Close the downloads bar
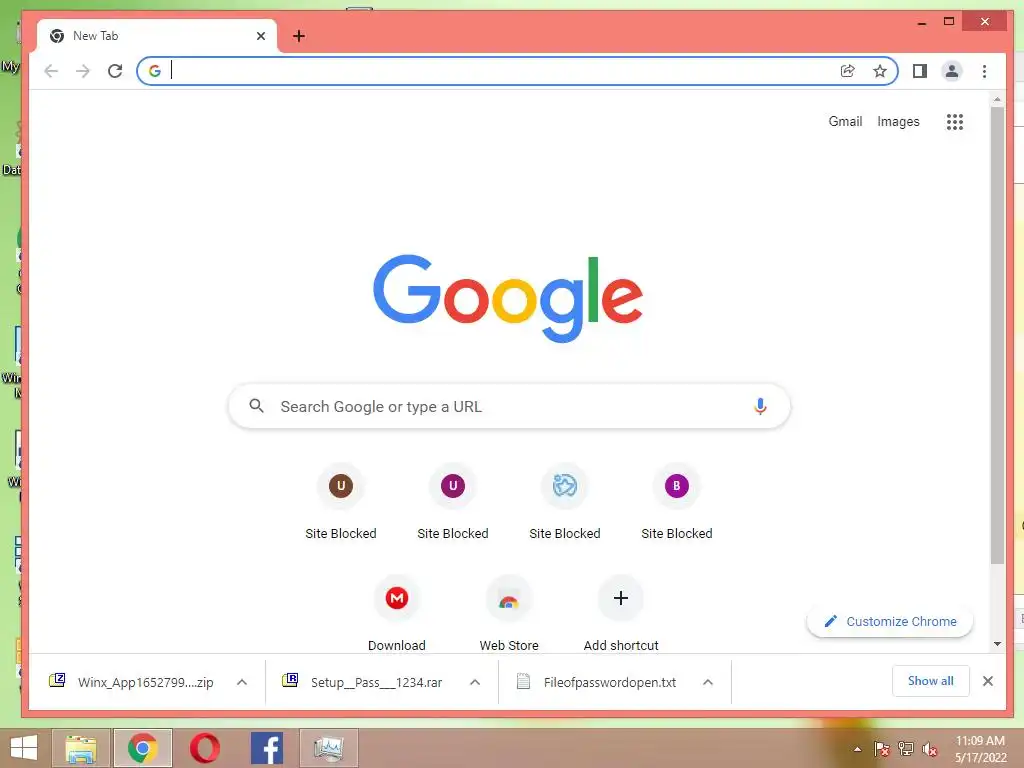 click(x=987, y=681)
